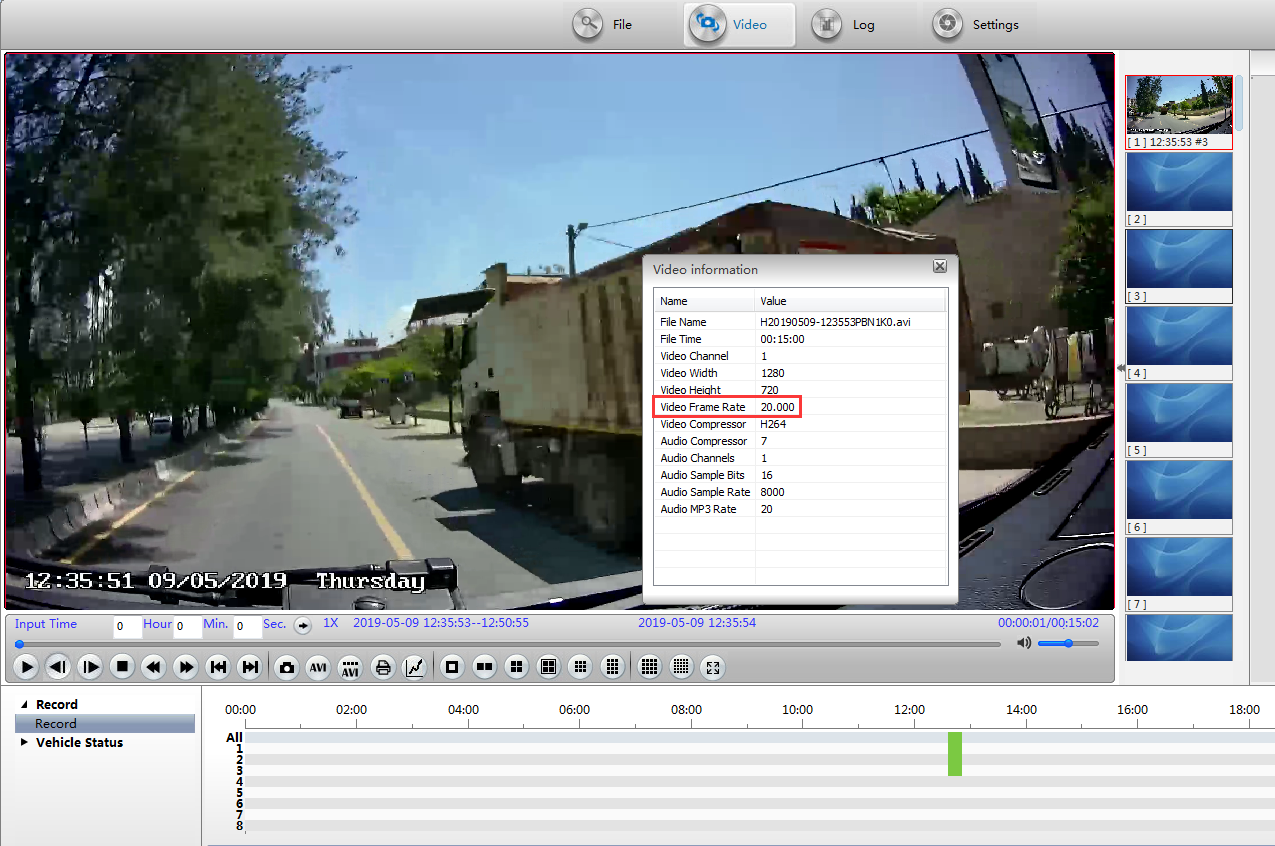Collapse the thumbnail side panel arrow

[x=1120, y=368]
